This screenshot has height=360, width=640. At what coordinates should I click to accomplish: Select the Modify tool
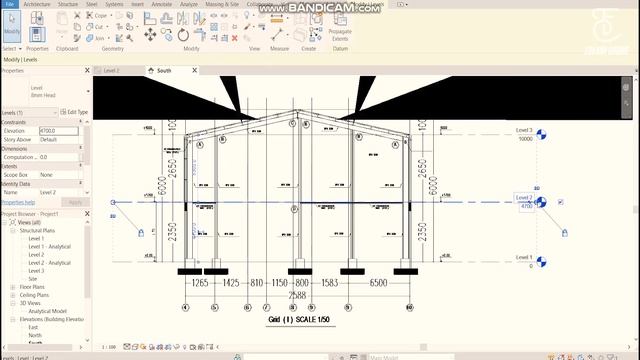coord(12,26)
